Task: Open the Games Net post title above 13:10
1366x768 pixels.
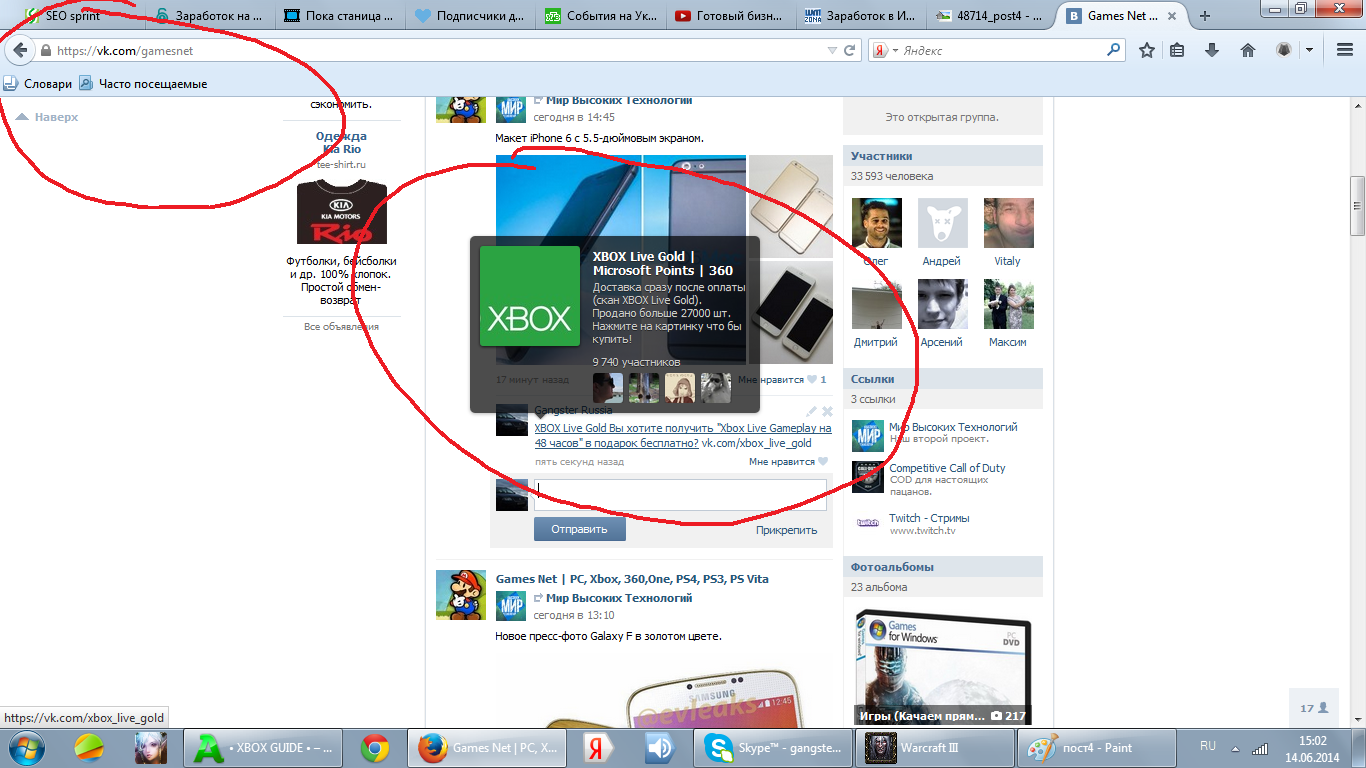Action: click(632, 579)
